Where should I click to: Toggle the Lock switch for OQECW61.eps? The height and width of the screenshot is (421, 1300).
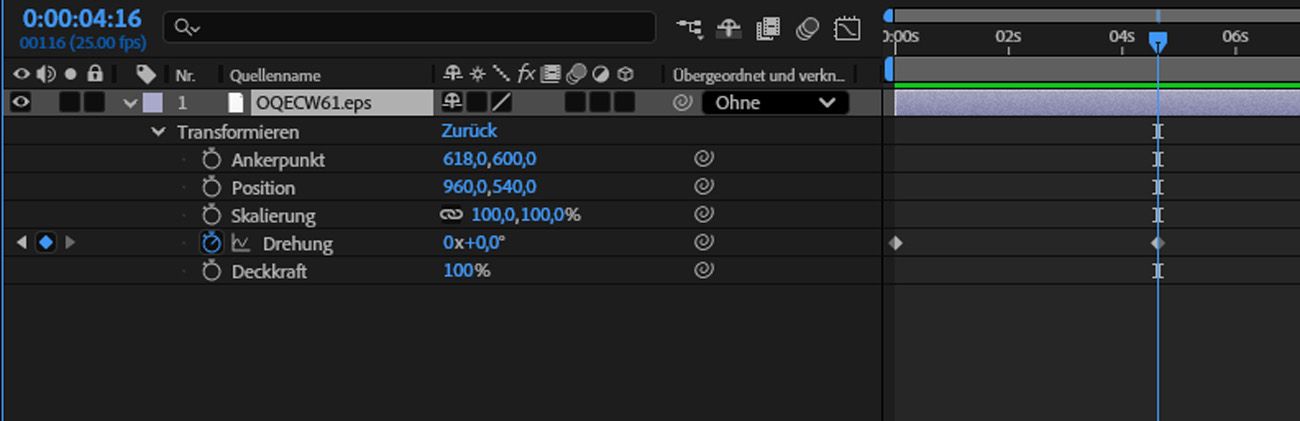pyautogui.click(x=95, y=102)
